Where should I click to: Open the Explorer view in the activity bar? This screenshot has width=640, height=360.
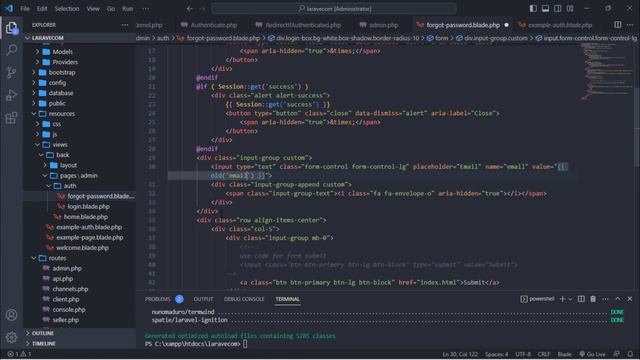[x=11, y=28]
